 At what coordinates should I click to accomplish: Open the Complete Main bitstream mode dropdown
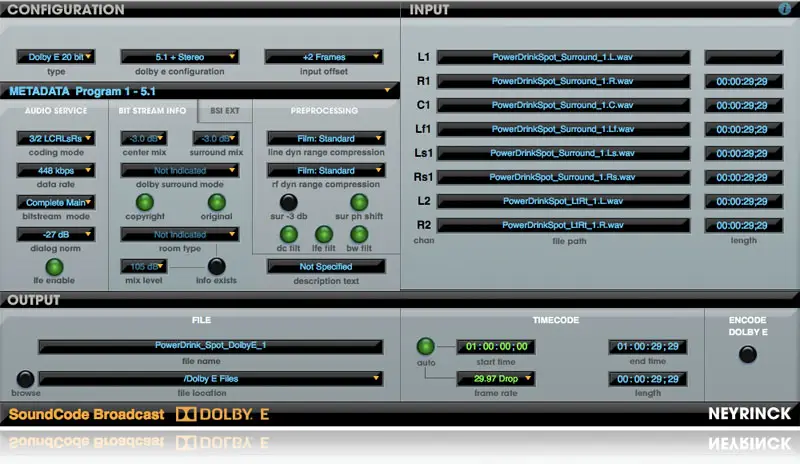[x=56, y=203]
